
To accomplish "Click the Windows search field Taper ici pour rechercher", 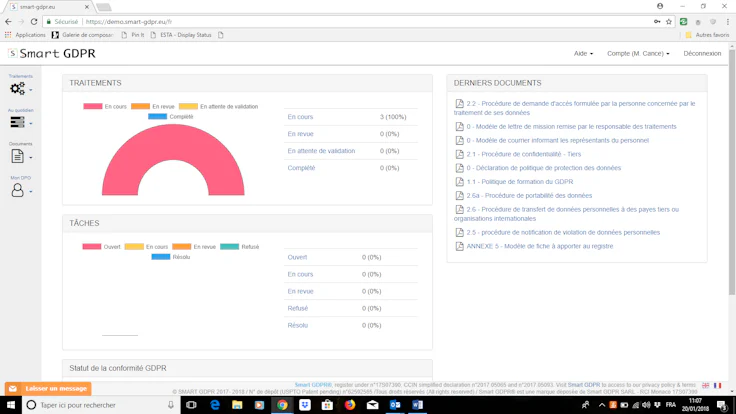I will coord(101,405).
